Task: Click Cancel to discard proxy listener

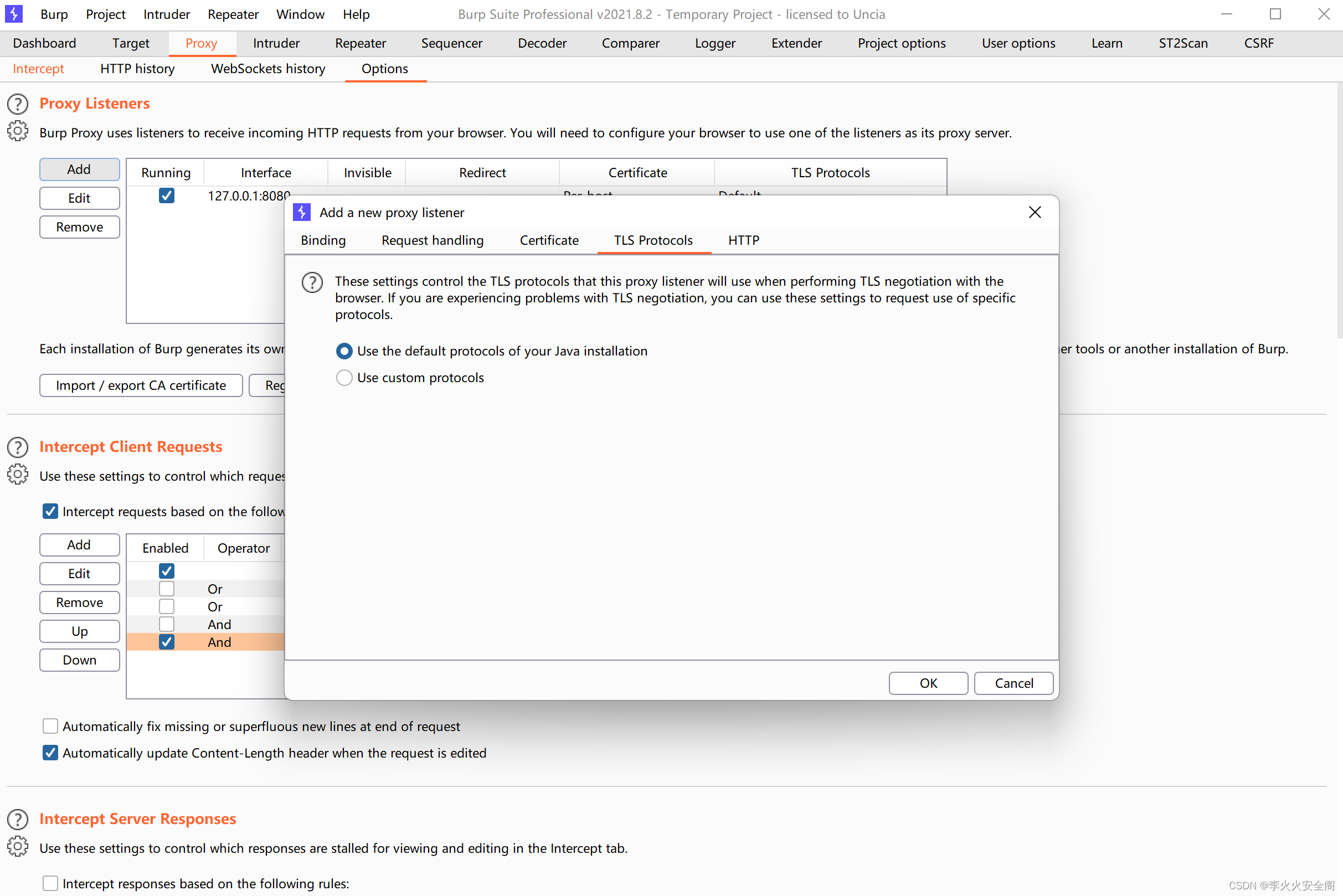Action: 1014,683
